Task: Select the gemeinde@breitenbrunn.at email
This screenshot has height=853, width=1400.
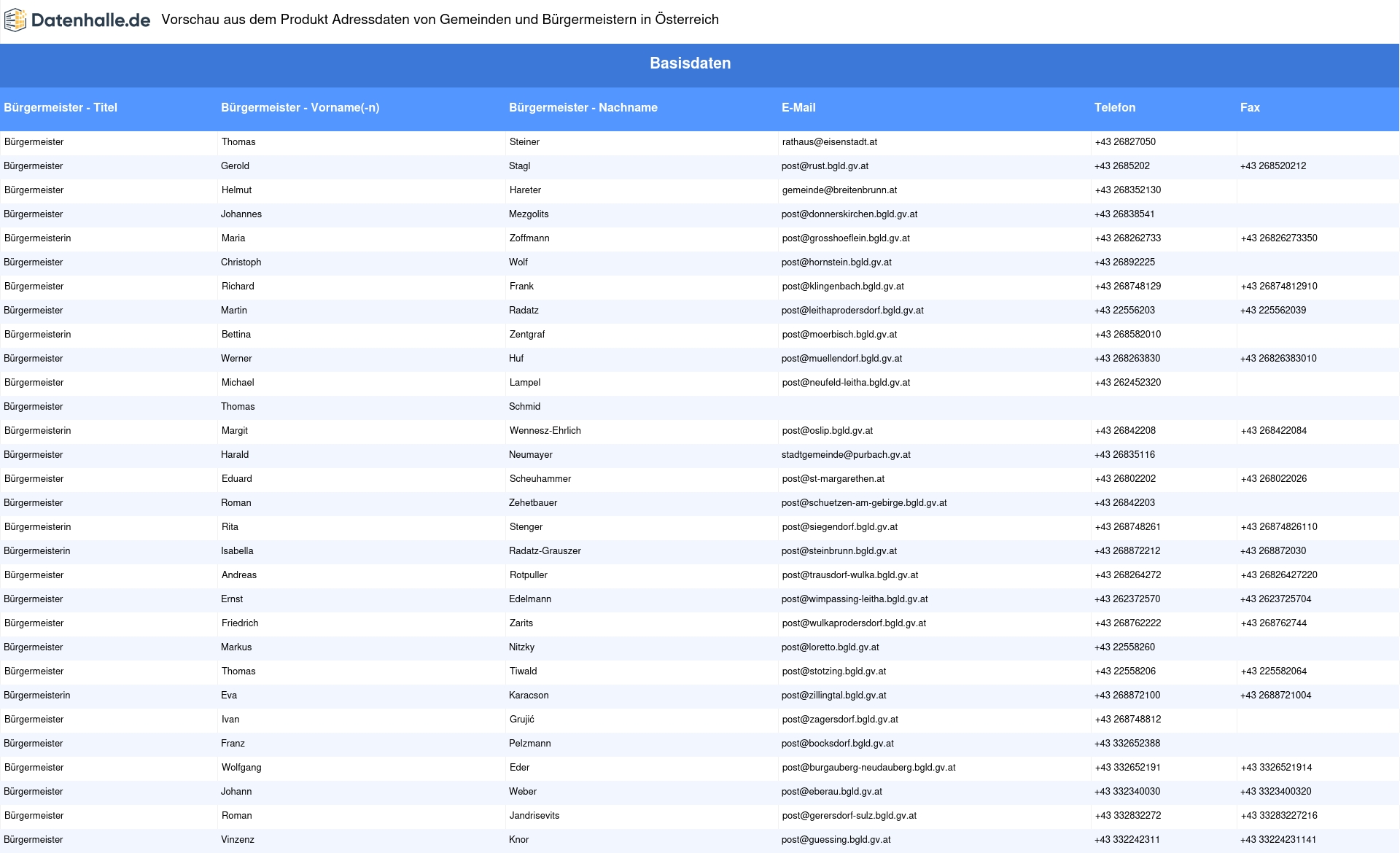Action: click(839, 190)
